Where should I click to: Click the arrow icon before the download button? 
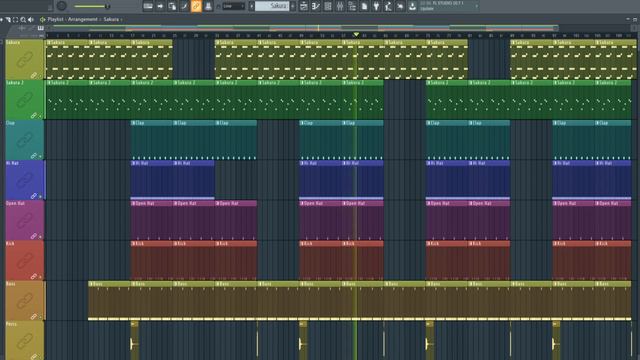point(400,6)
